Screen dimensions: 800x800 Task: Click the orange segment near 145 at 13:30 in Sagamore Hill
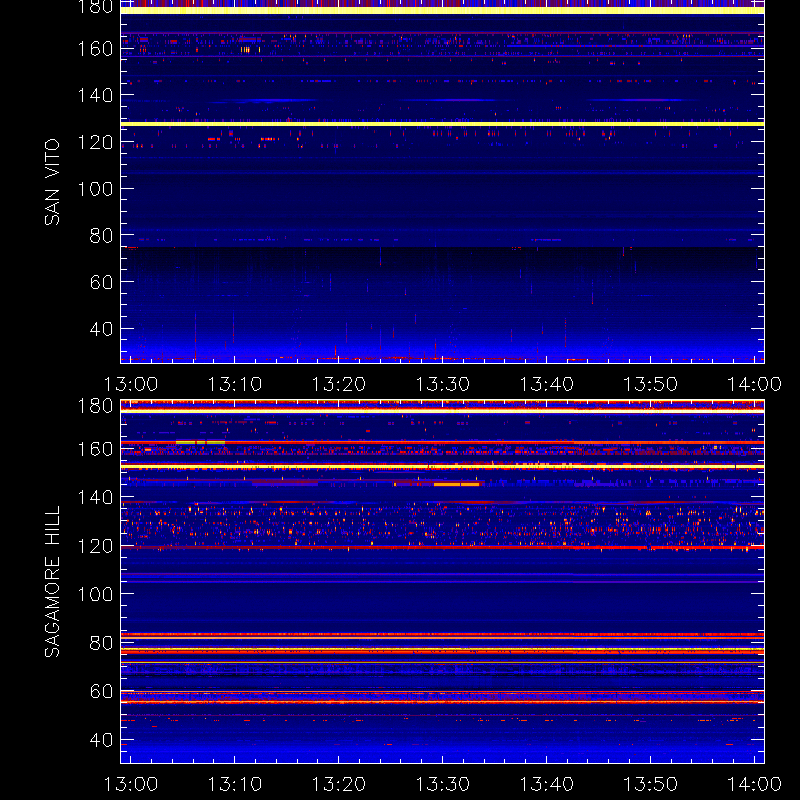(x=457, y=484)
